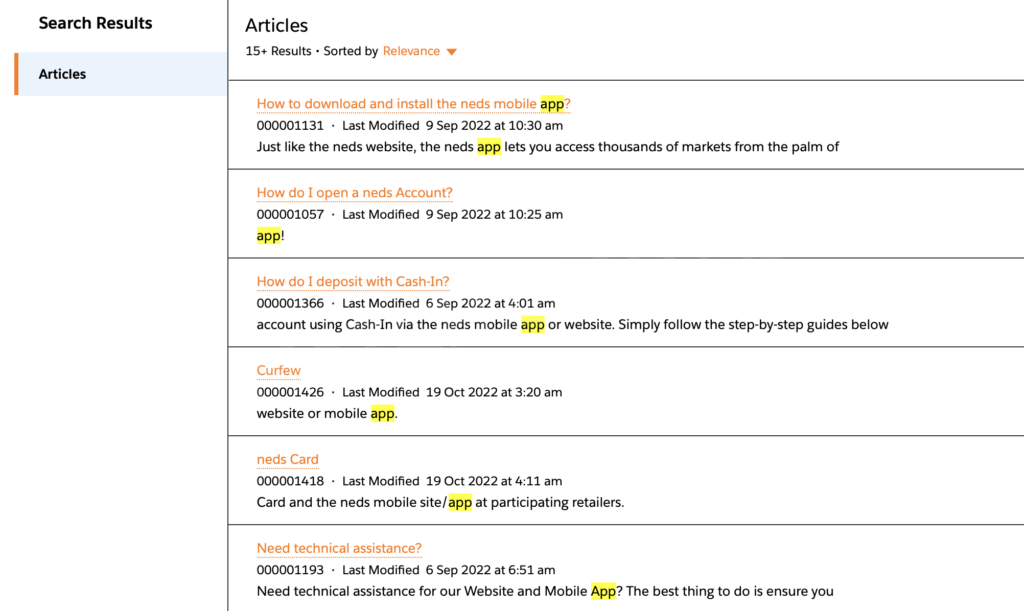Click the highlighted "App" term in the technical assistance snippet

tap(603, 590)
